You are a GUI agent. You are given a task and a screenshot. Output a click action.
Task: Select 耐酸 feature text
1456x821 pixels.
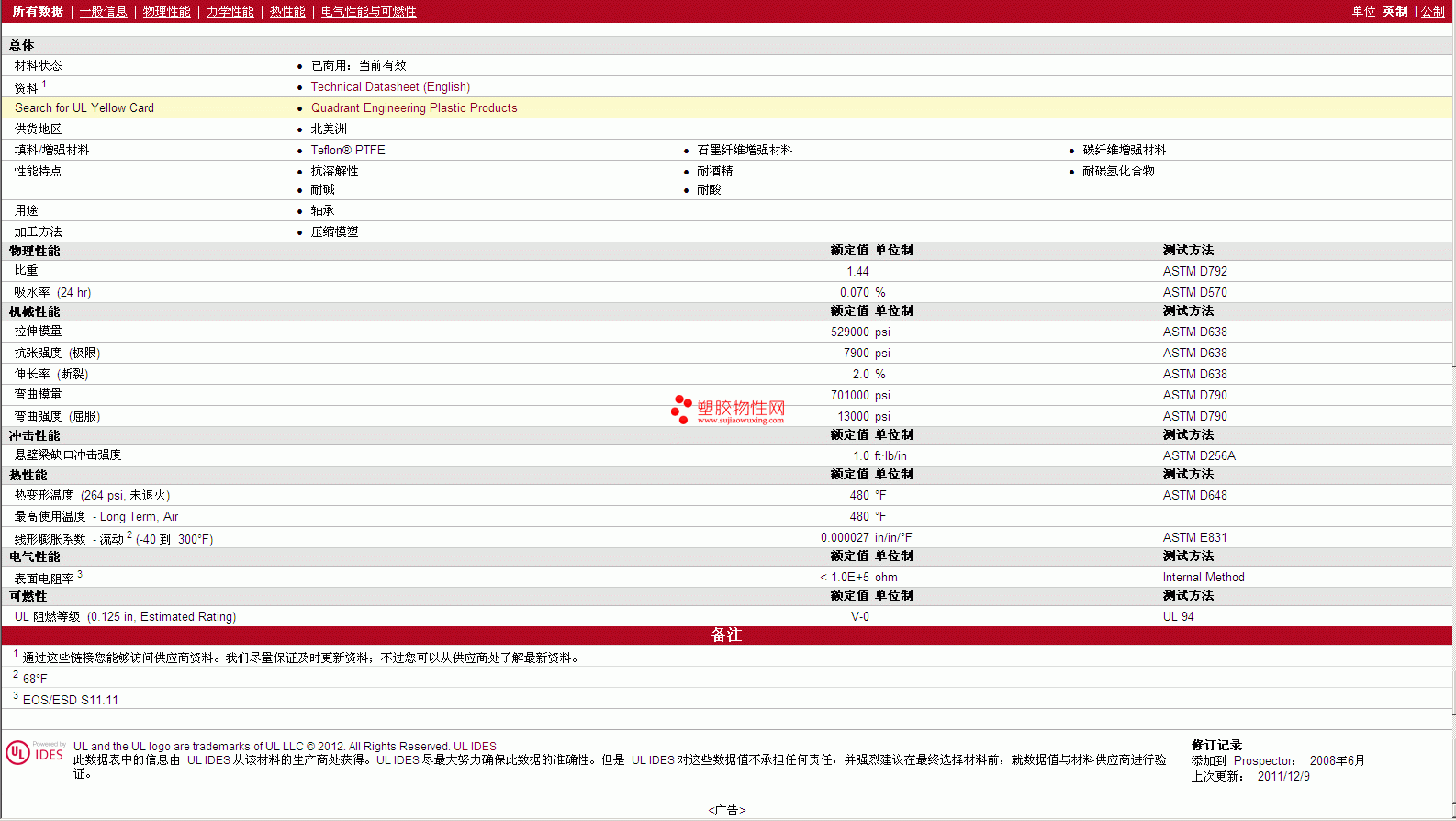pyautogui.click(x=709, y=190)
